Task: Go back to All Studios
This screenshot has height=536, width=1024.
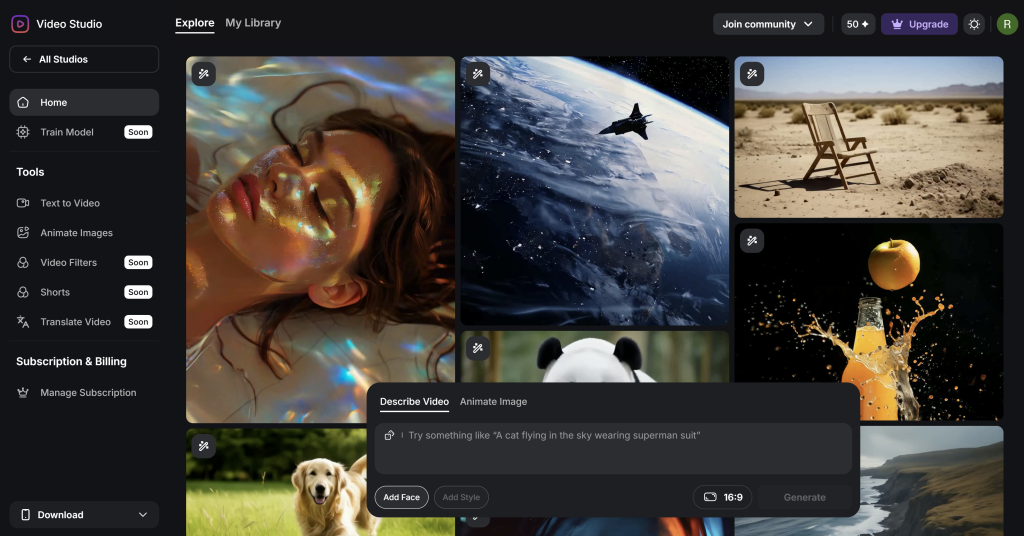Action: (x=84, y=59)
